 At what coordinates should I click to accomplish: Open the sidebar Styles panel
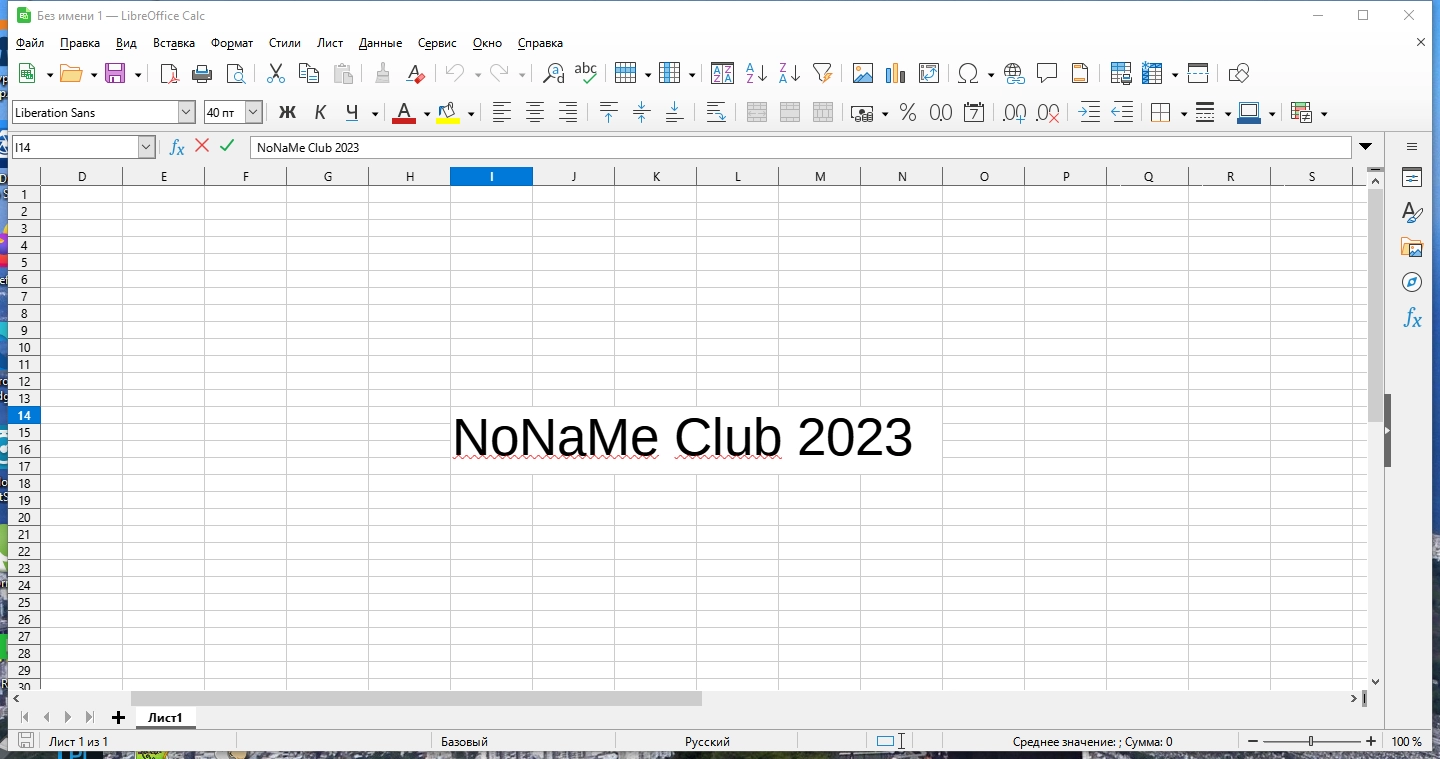click(x=1412, y=213)
